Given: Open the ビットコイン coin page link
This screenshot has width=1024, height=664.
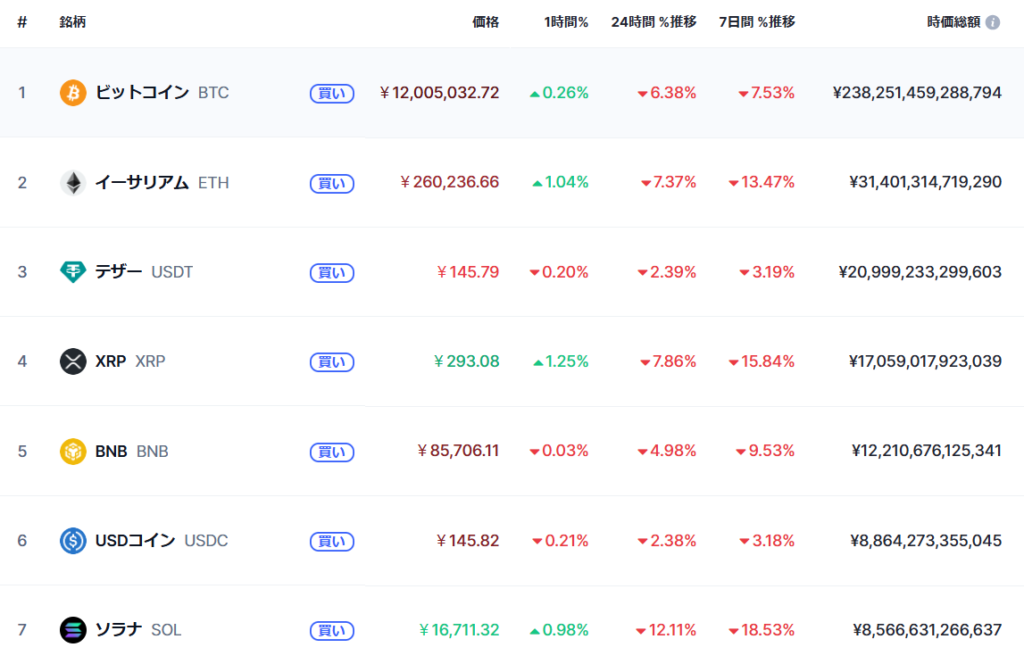Looking at the screenshot, I should point(142,93).
